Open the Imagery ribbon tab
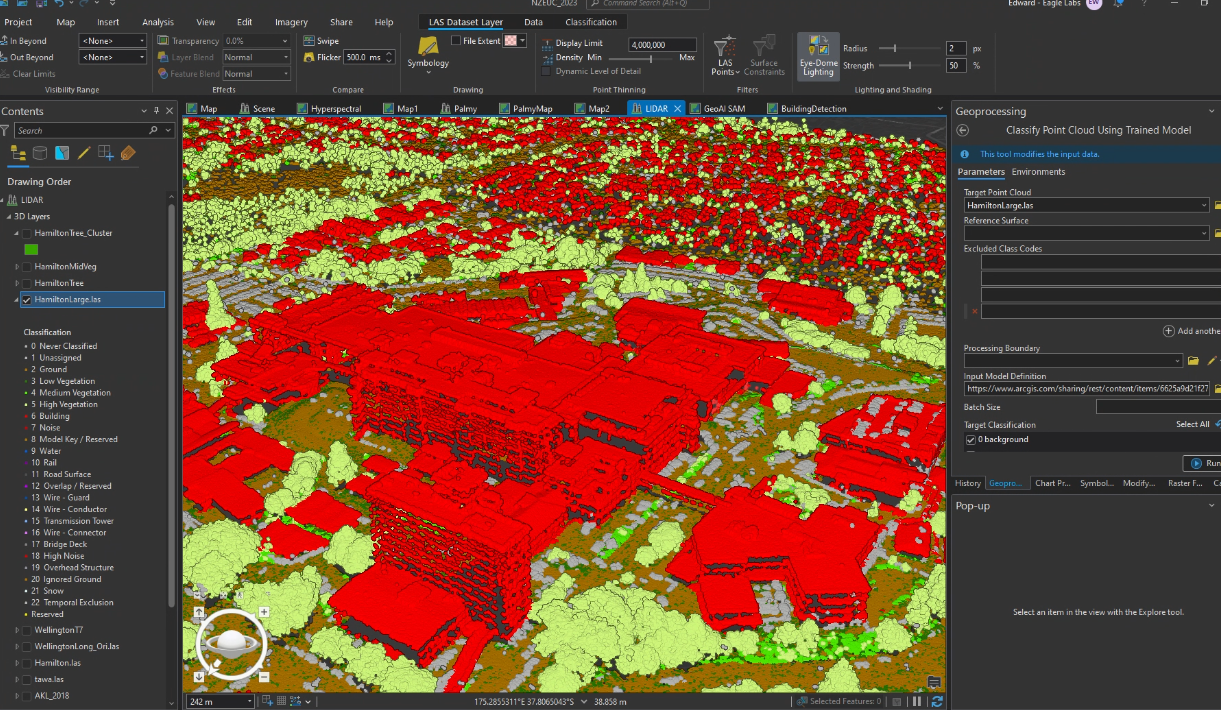 click(291, 22)
